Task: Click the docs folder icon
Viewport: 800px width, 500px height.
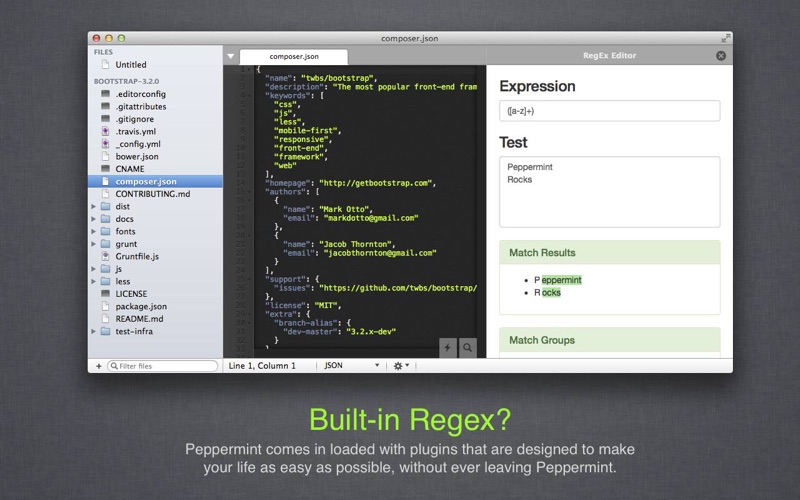Action: pos(106,219)
